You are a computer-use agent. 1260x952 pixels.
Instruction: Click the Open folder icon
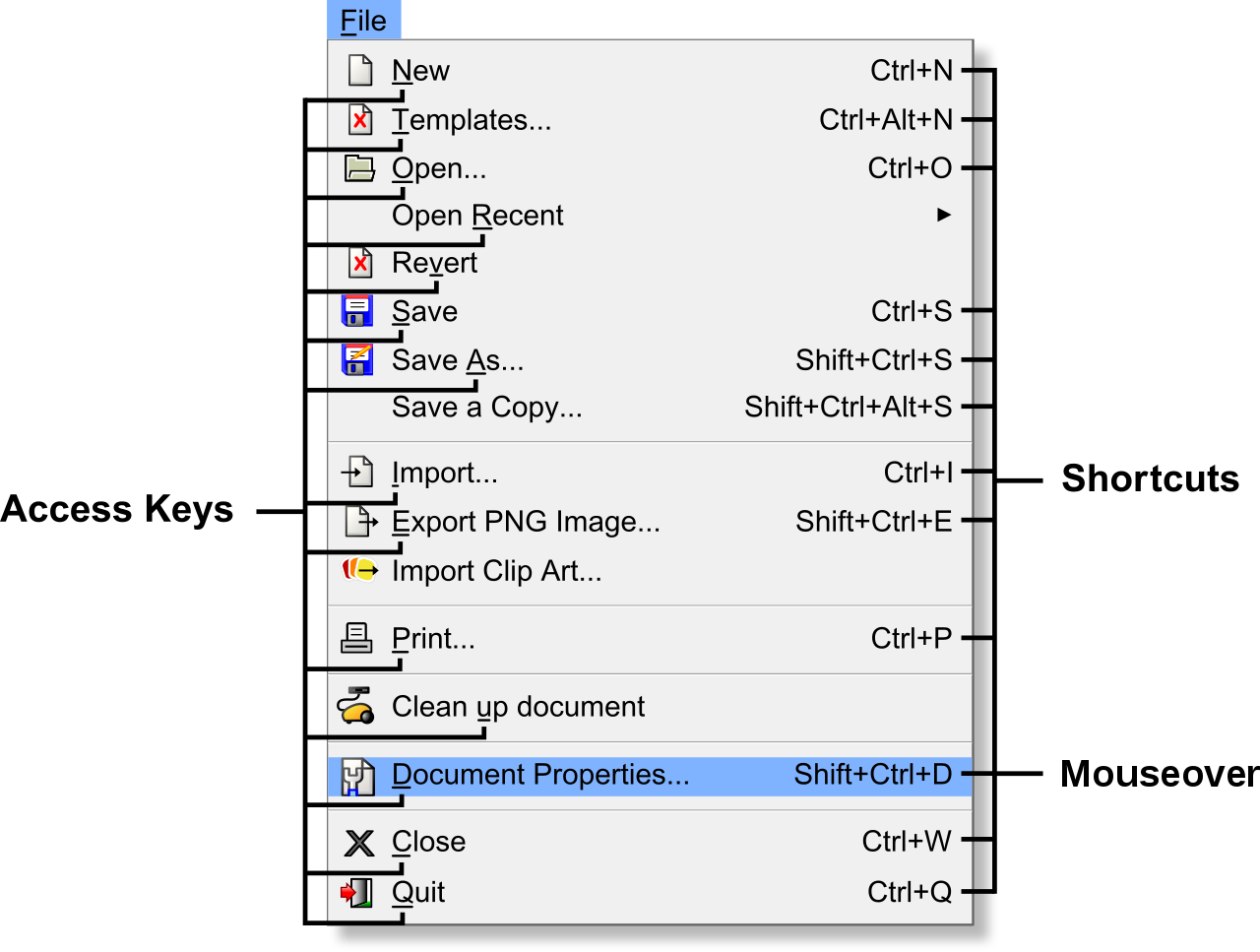(x=359, y=168)
